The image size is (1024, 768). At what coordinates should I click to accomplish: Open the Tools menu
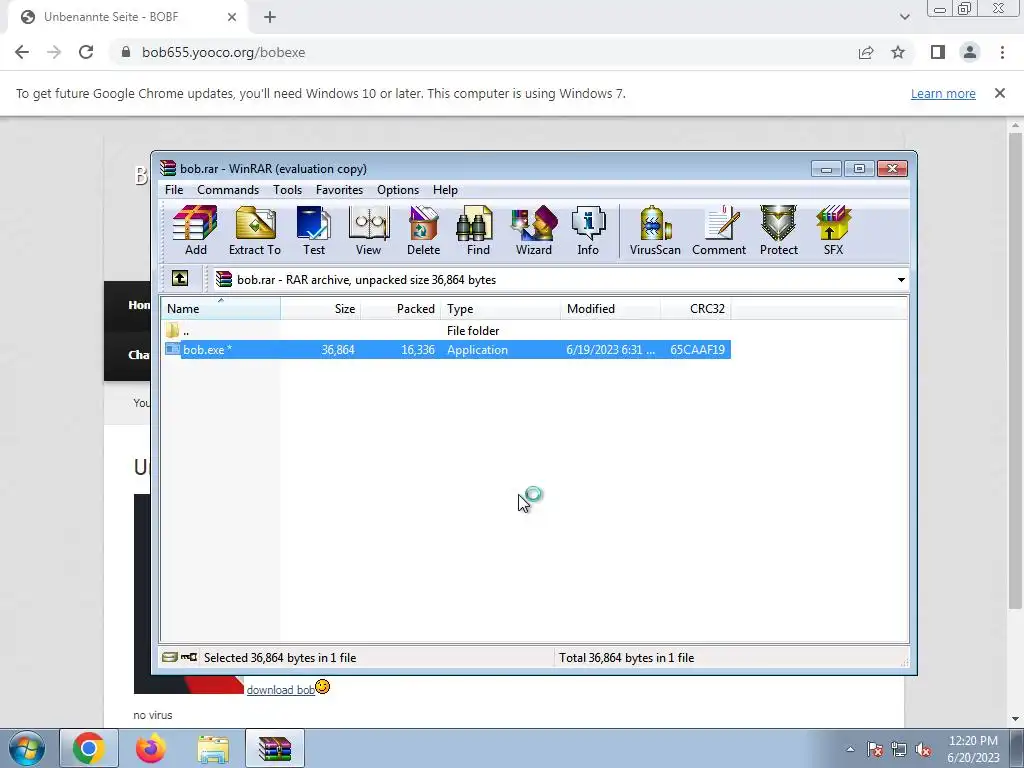click(x=287, y=189)
